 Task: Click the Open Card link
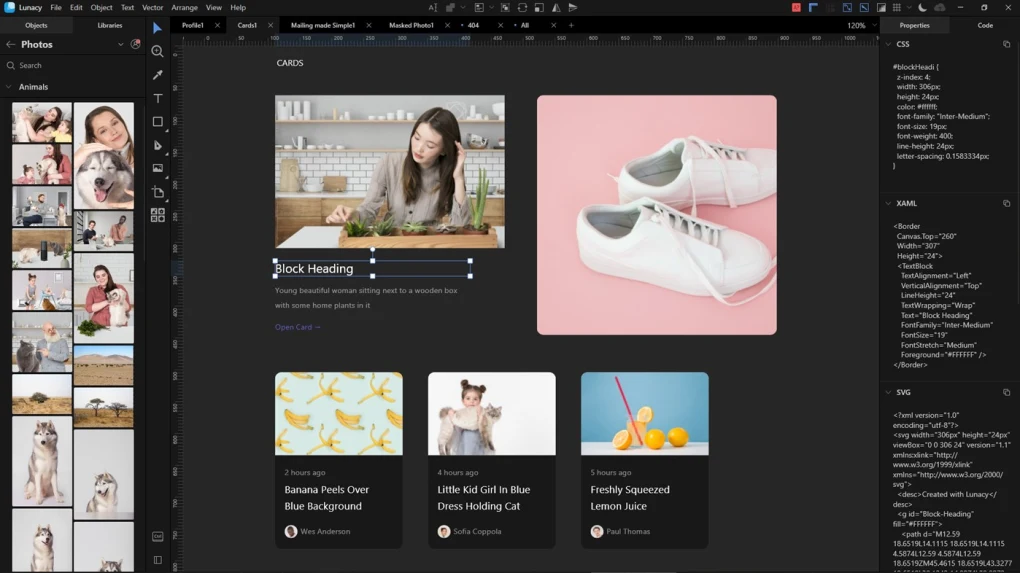coord(297,327)
